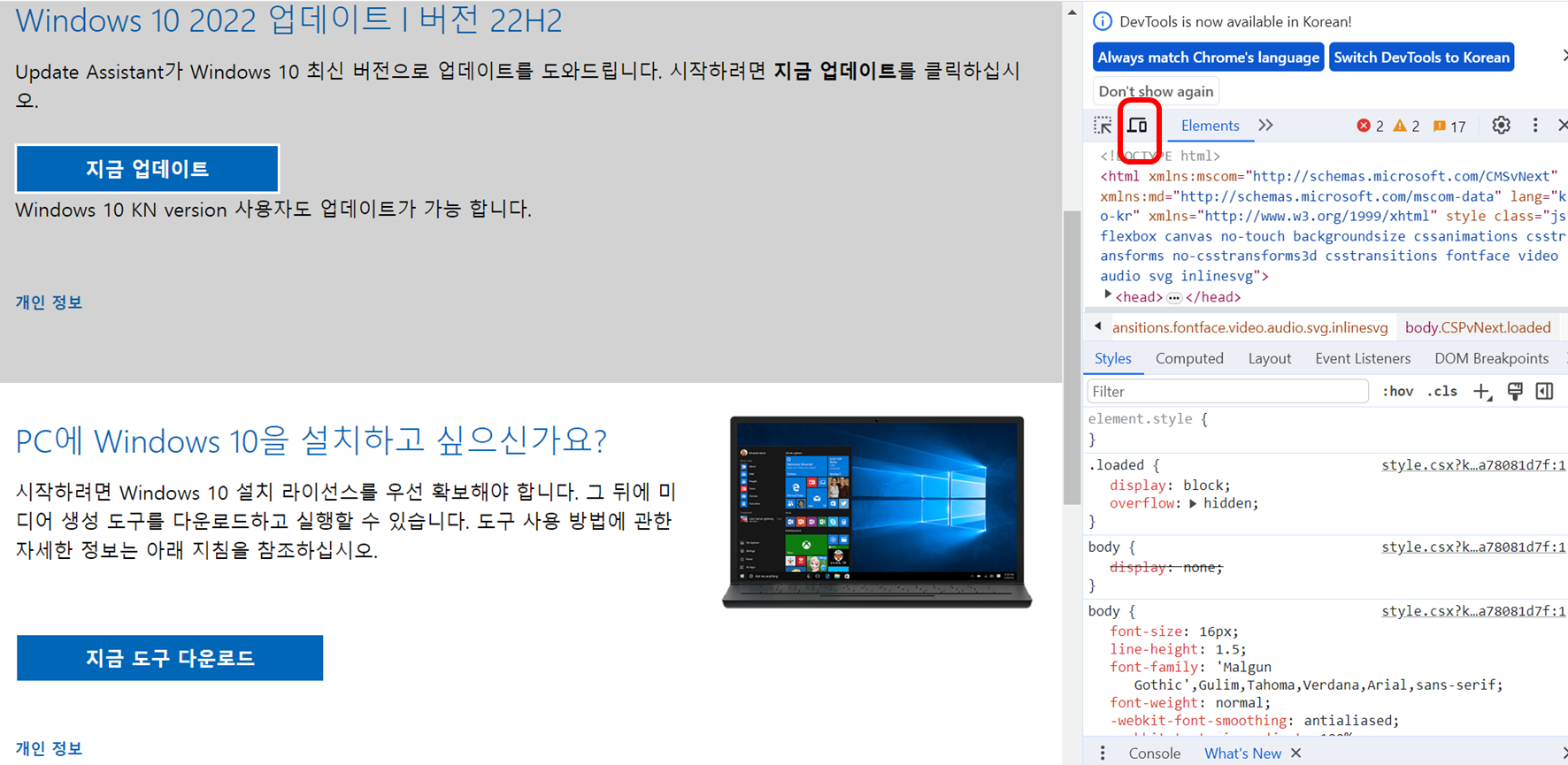Image resolution: width=1568 pixels, height=765 pixels.
Task: Click Don't show again button
Action: pyautogui.click(x=1156, y=91)
